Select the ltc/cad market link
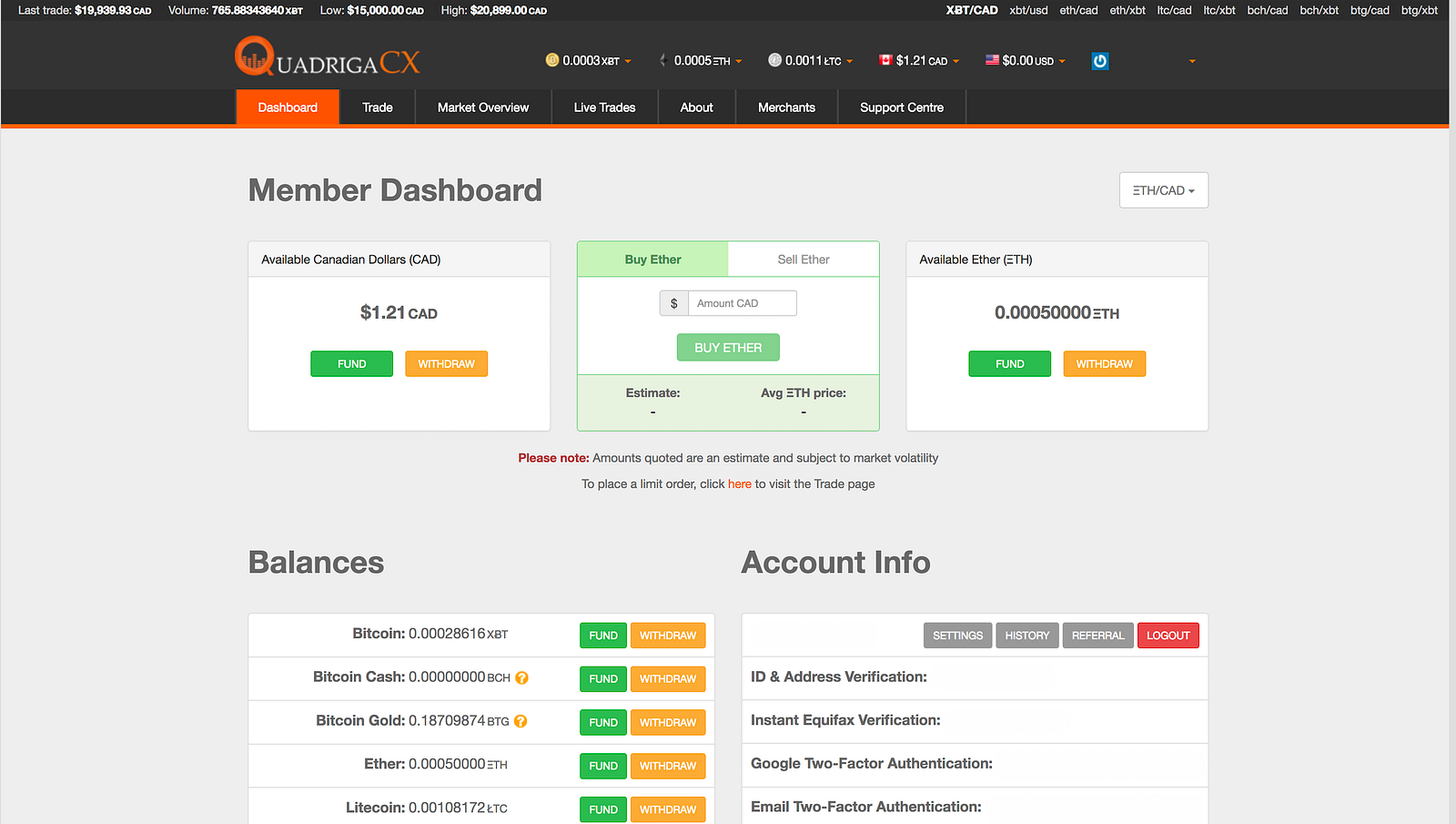1456x824 pixels. click(x=1174, y=10)
